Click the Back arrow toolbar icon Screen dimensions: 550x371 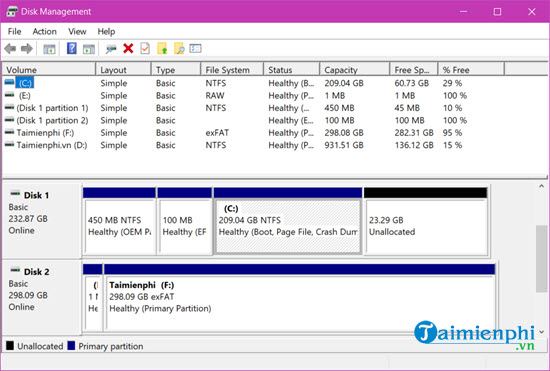(10, 48)
